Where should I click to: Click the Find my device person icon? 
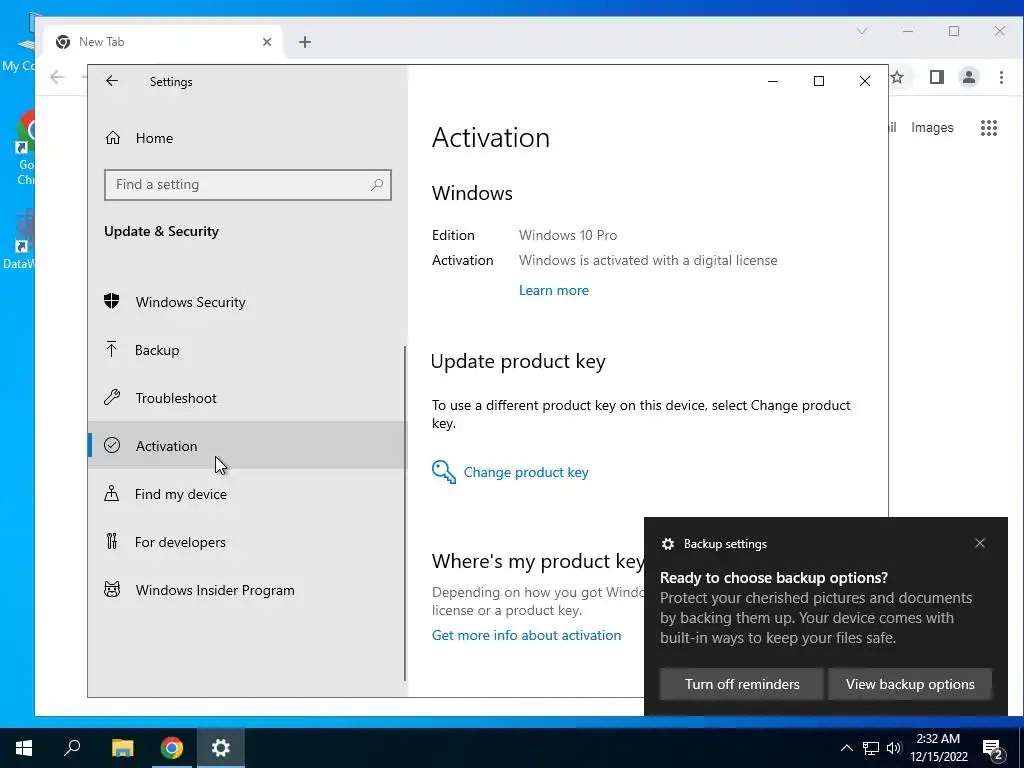(112, 493)
